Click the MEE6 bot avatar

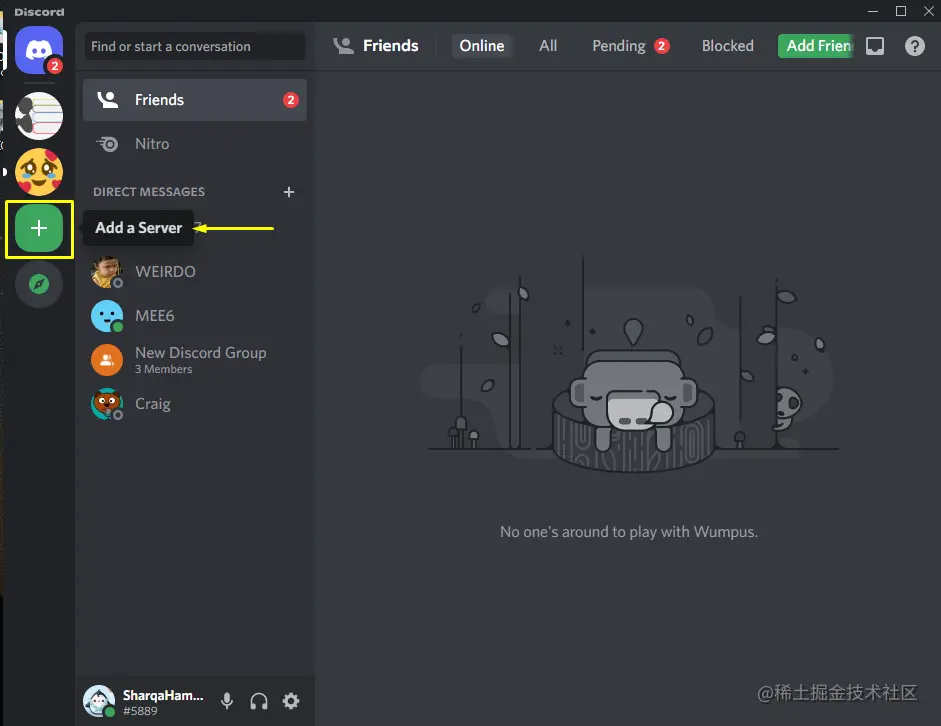107,316
